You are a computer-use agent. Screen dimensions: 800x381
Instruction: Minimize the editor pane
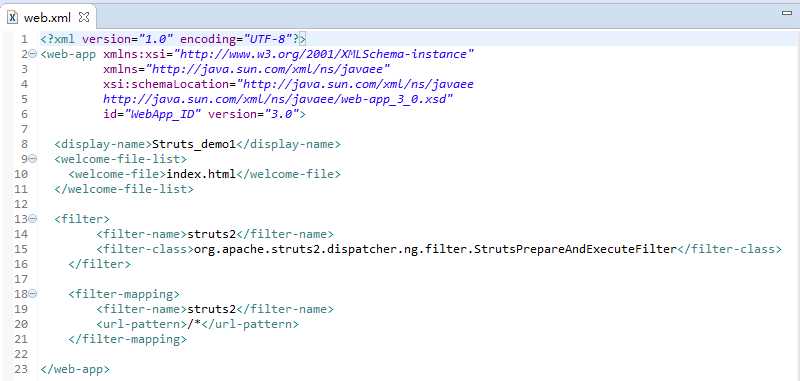tap(787, 13)
